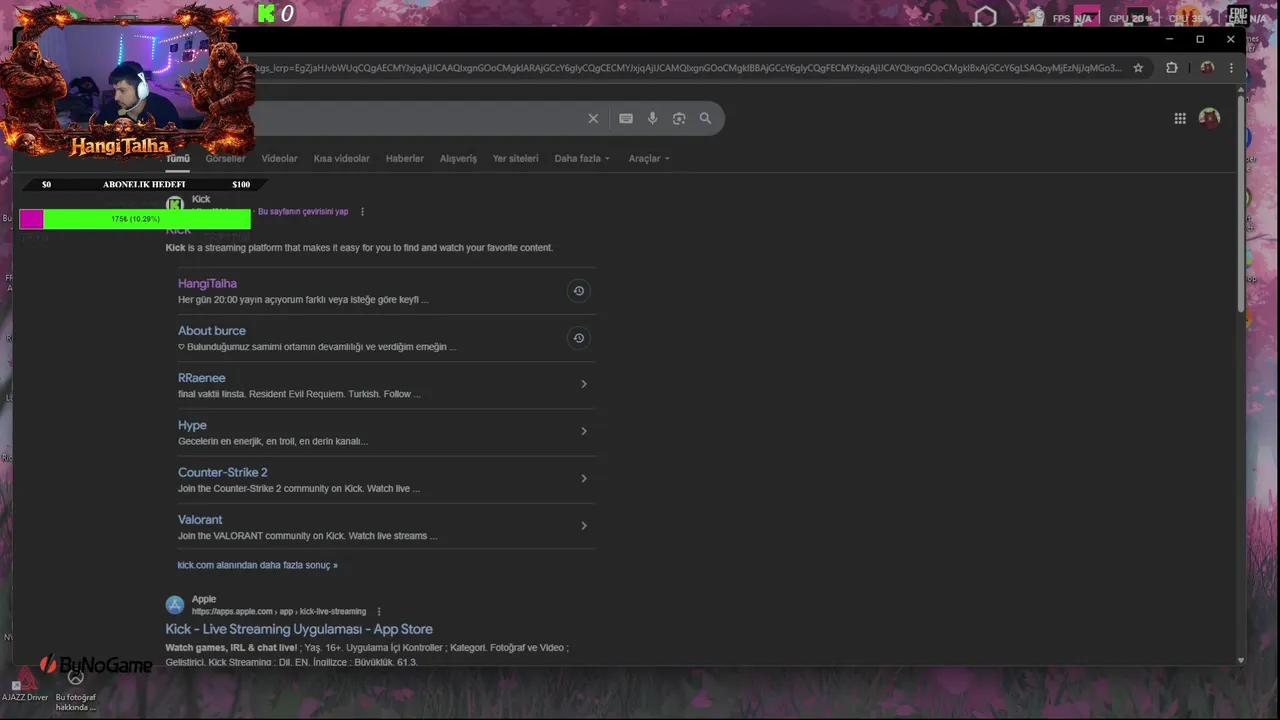
Task: Click the hexagon overlay icon at top
Action: [985, 16]
